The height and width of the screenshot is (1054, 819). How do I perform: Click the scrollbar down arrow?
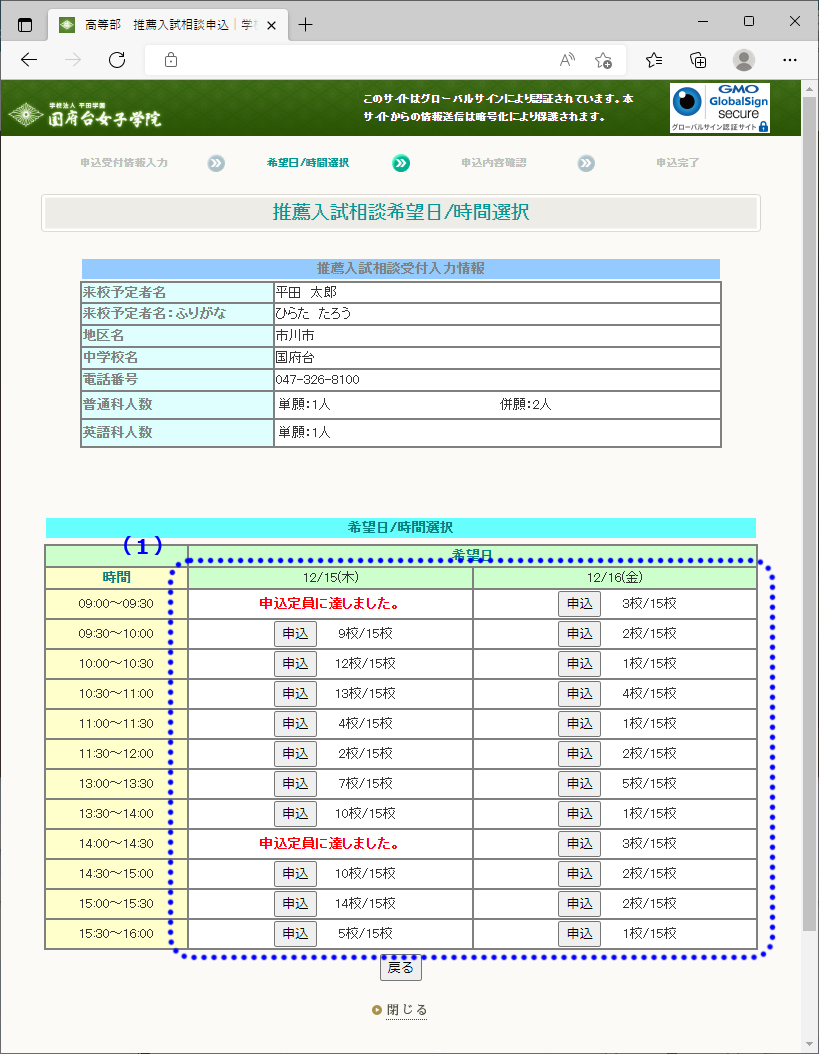click(x=810, y=1045)
